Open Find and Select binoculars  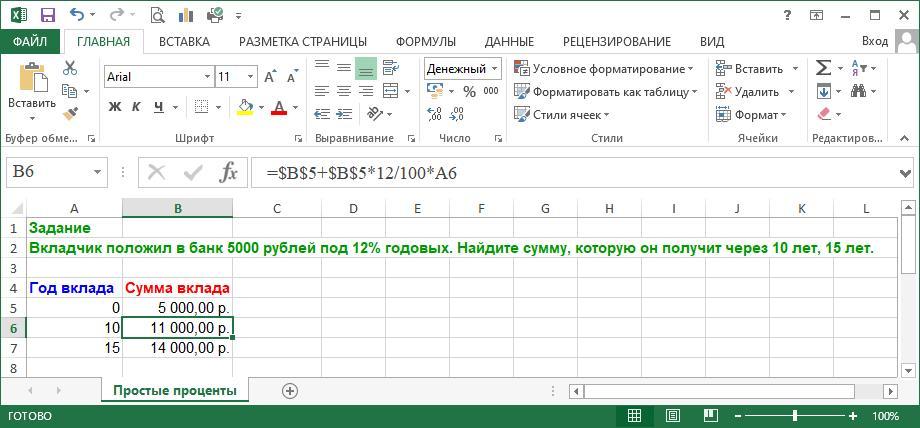click(859, 91)
